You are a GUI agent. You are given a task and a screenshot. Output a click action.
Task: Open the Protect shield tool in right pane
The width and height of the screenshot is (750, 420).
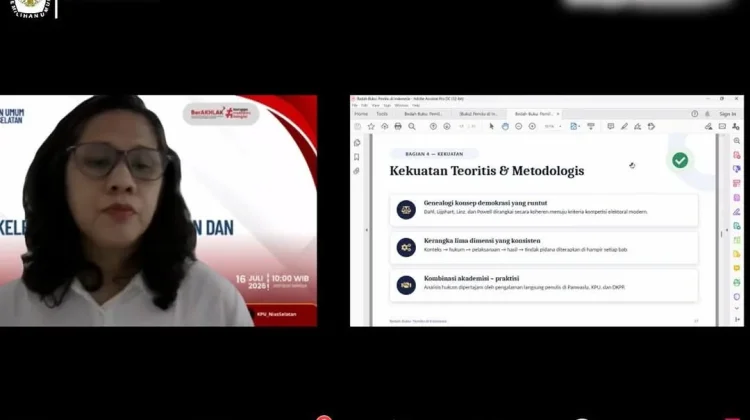[737, 297]
